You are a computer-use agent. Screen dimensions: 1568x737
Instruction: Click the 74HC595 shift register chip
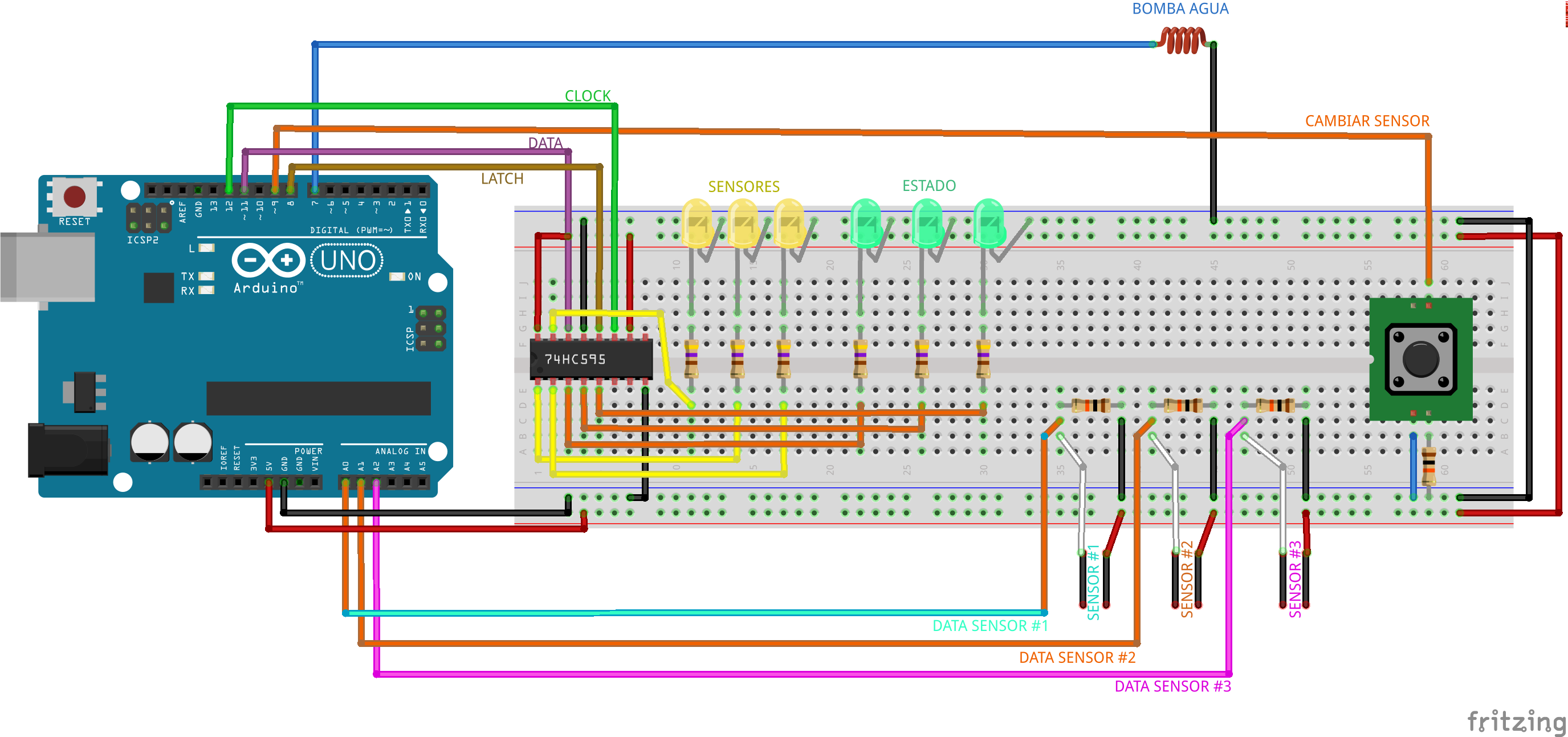[591, 359]
